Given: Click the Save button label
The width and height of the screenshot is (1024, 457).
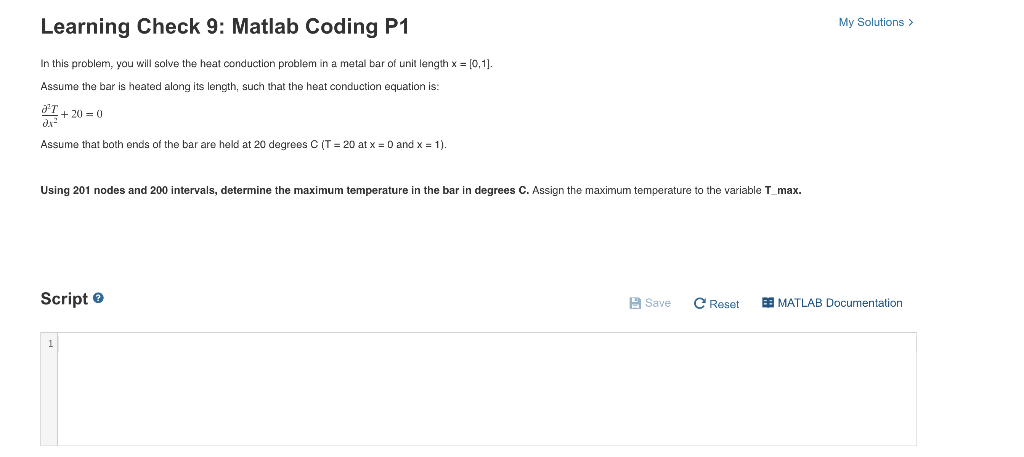Looking at the screenshot, I should click(658, 303).
